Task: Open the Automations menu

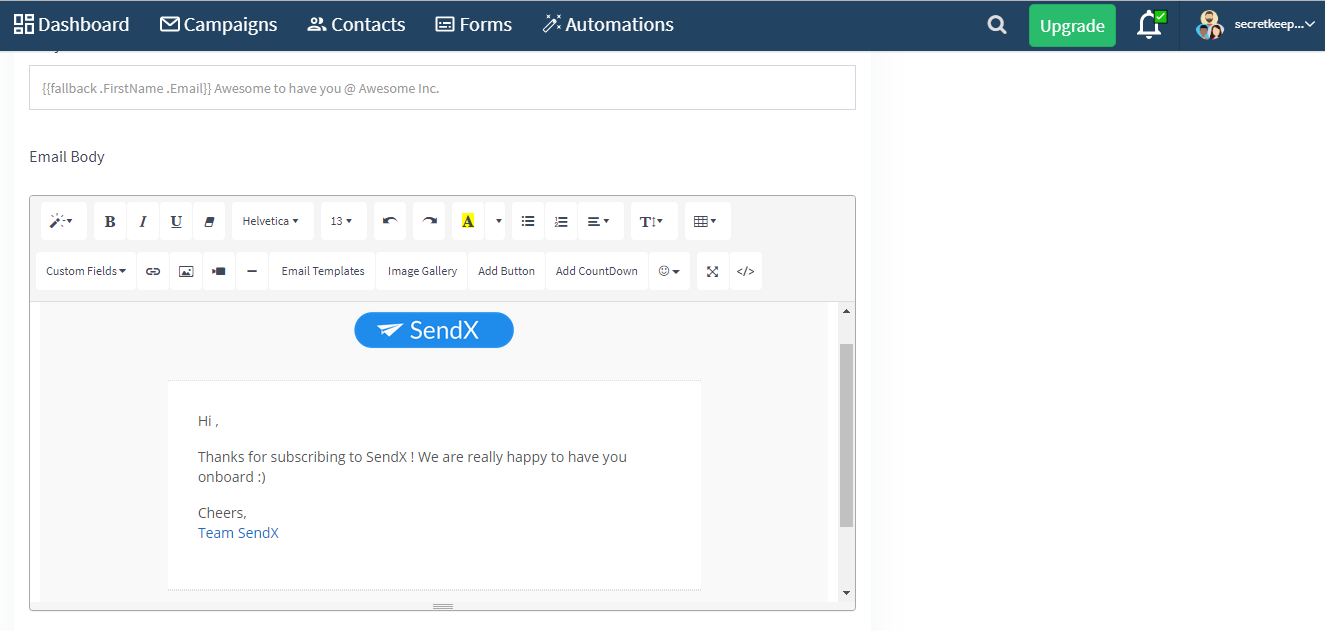Action: [x=608, y=25]
